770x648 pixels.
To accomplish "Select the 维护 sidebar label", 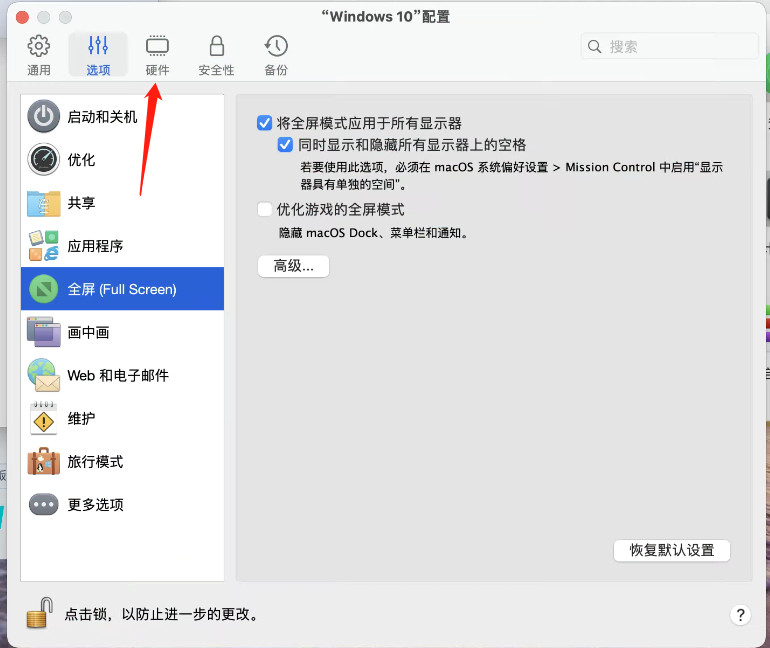I will pyautogui.click(x=81, y=418).
